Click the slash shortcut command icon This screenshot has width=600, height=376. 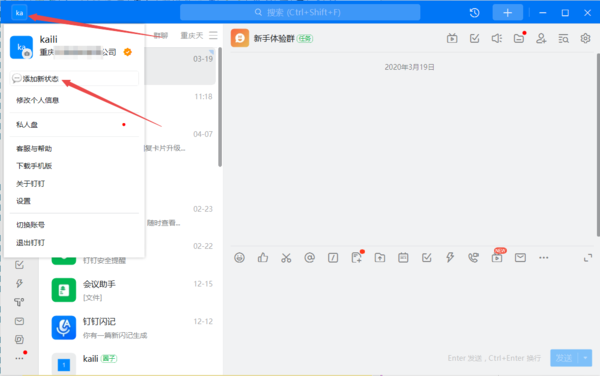coord(333,258)
